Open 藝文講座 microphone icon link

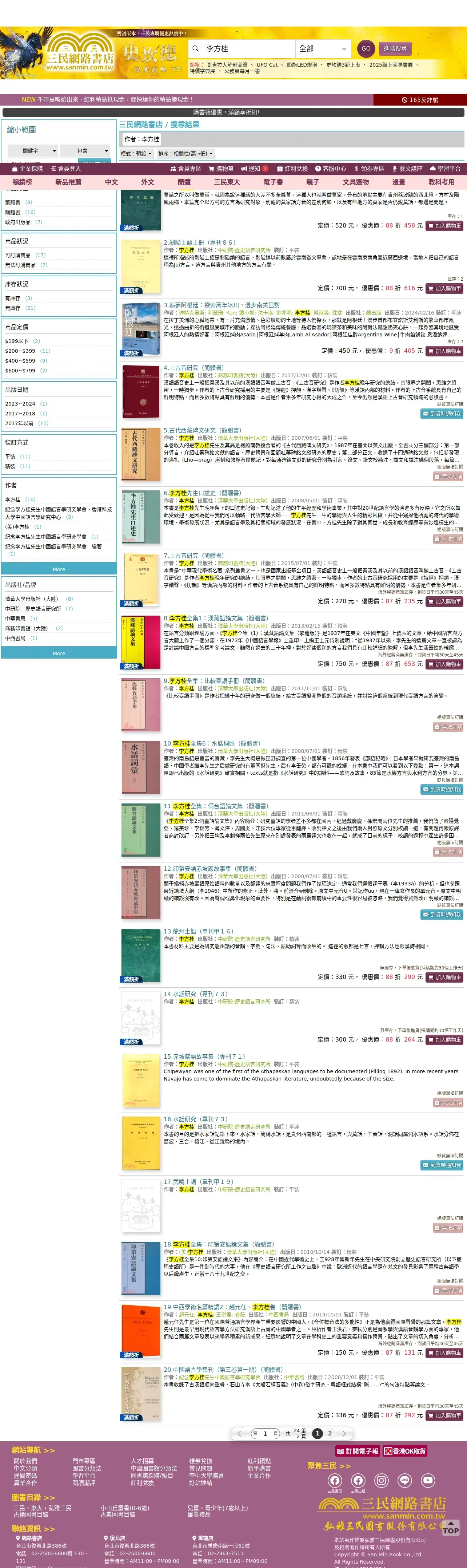click(407, 169)
